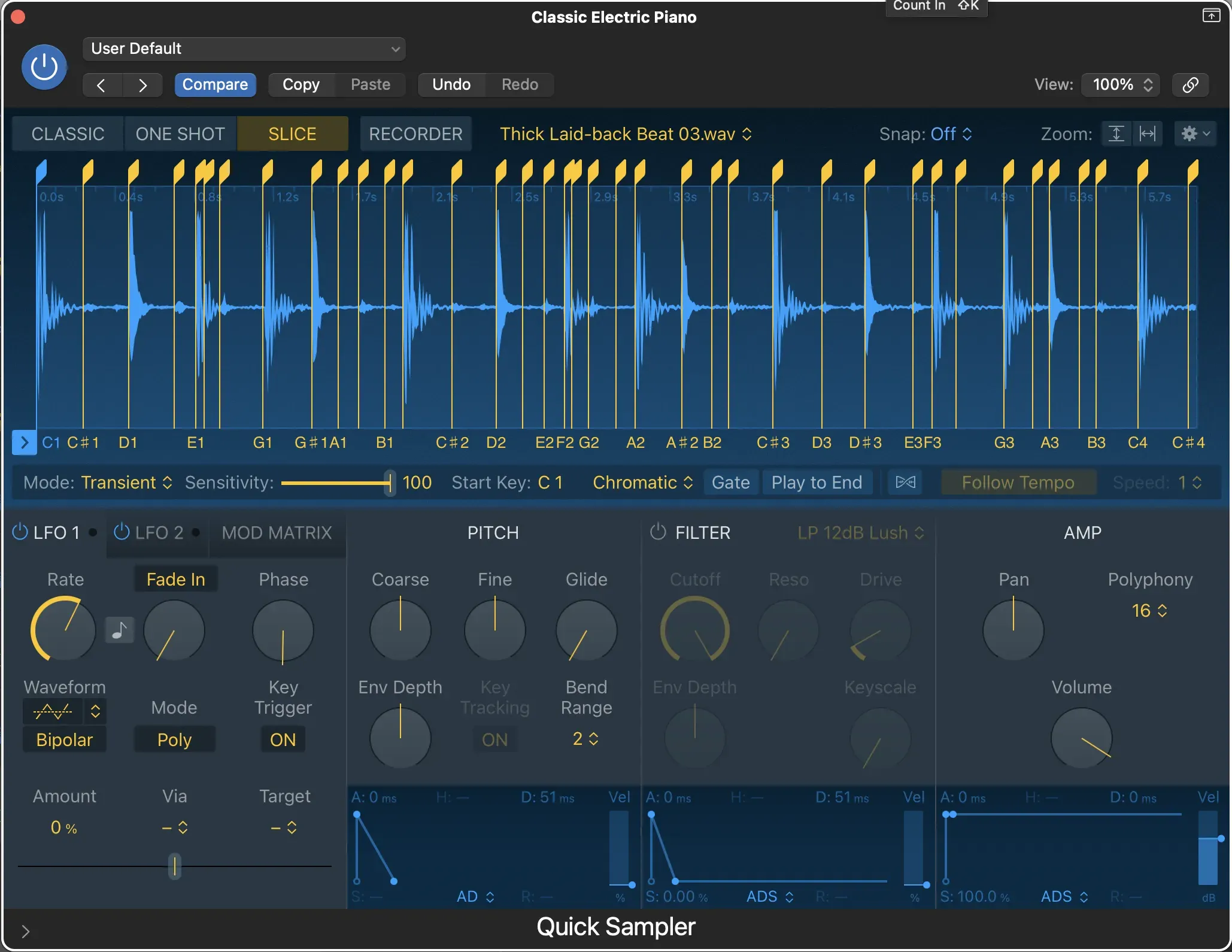Open the View 100% size dropdown
The height and width of the screenshot is (952, 1232).
point(1121,84)
